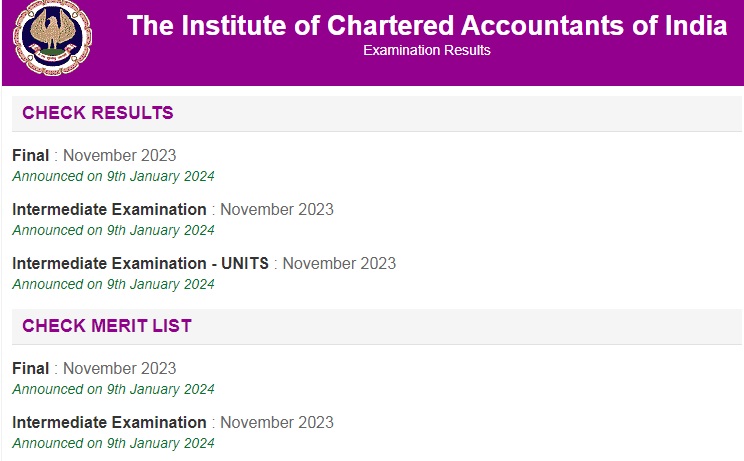Click November 2023 beside Intermediate Examination - UNITS
The image size is (744, 461).
coord(339,263)
